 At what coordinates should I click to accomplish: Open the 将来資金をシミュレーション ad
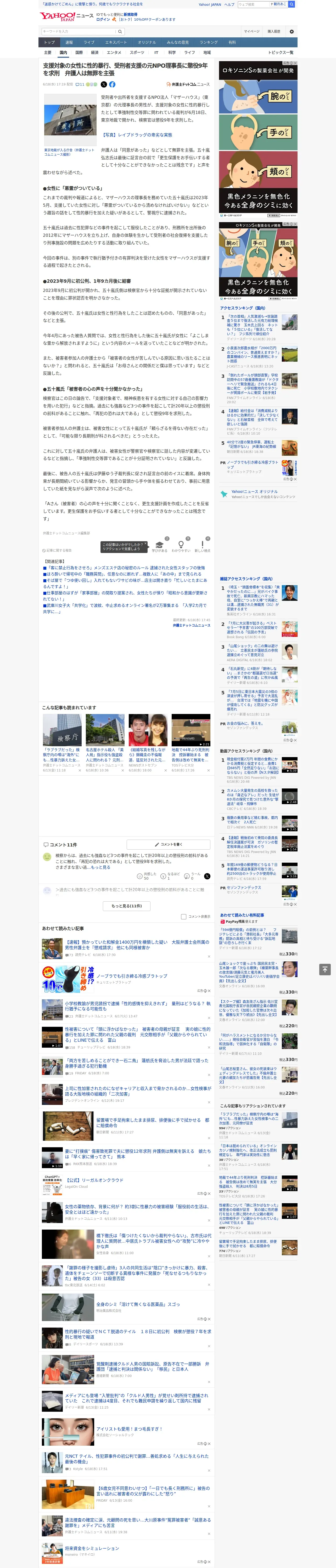point(92,1548)
